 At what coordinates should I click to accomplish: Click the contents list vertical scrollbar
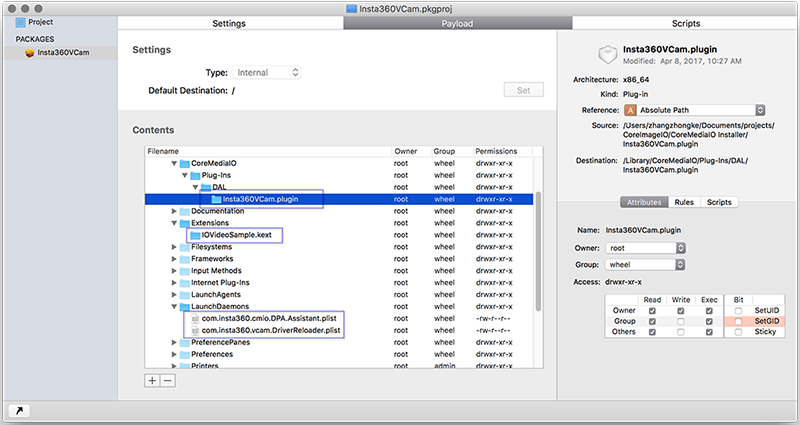538,252
